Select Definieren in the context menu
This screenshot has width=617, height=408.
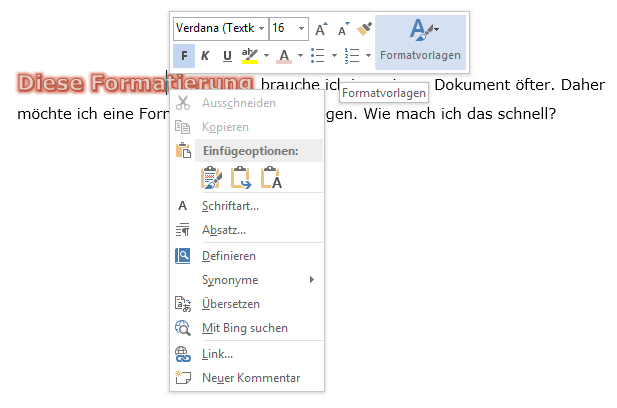(x=247, y=256)
